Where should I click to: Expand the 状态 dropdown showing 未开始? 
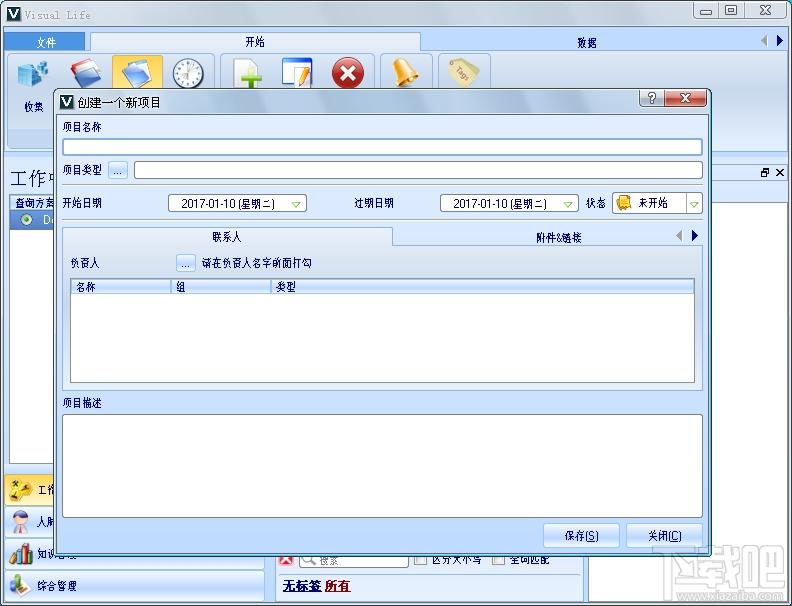pyautogui.click(x=693, y=204)
